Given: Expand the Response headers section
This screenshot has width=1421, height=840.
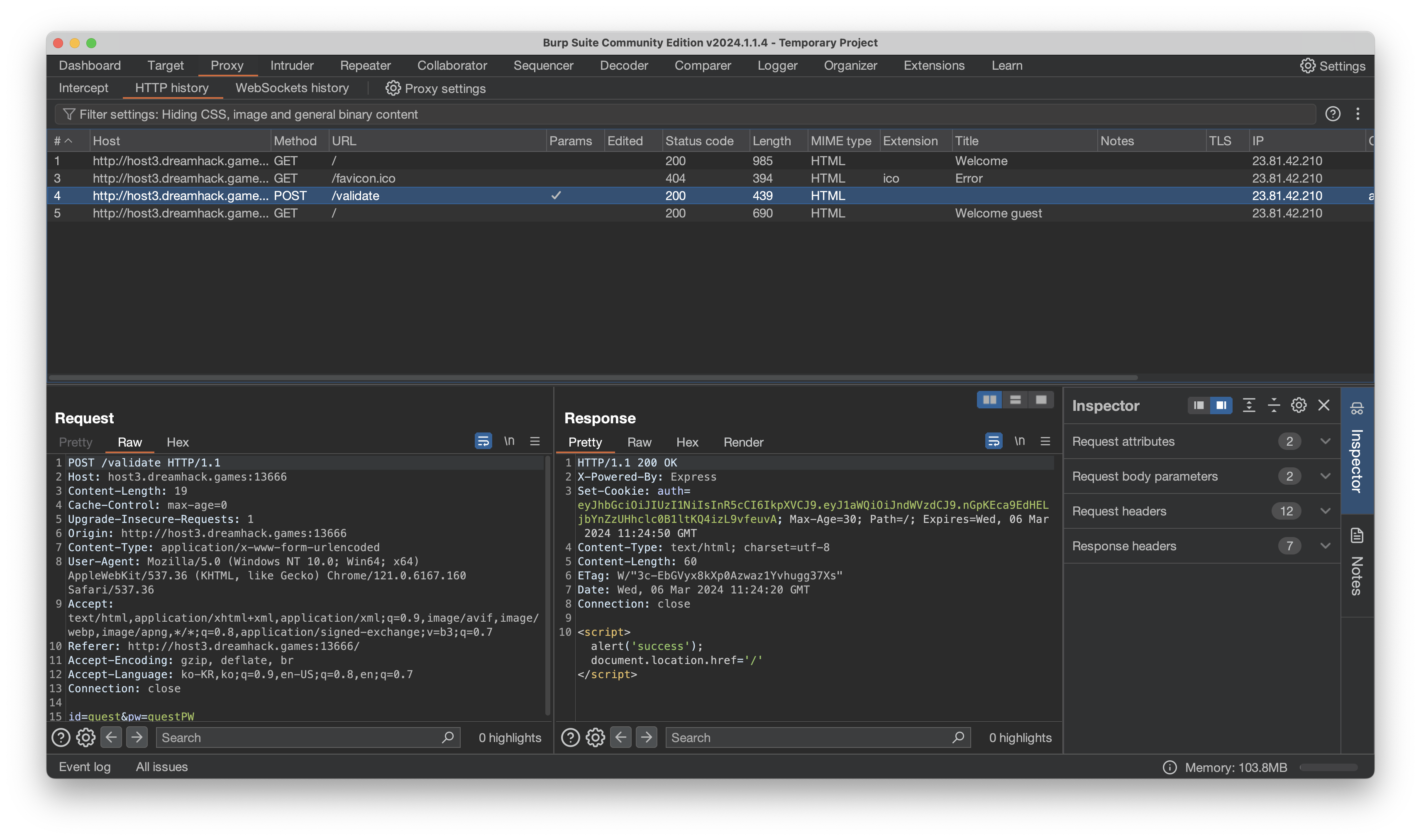Looking at the screenshot, I should 1325,546.
